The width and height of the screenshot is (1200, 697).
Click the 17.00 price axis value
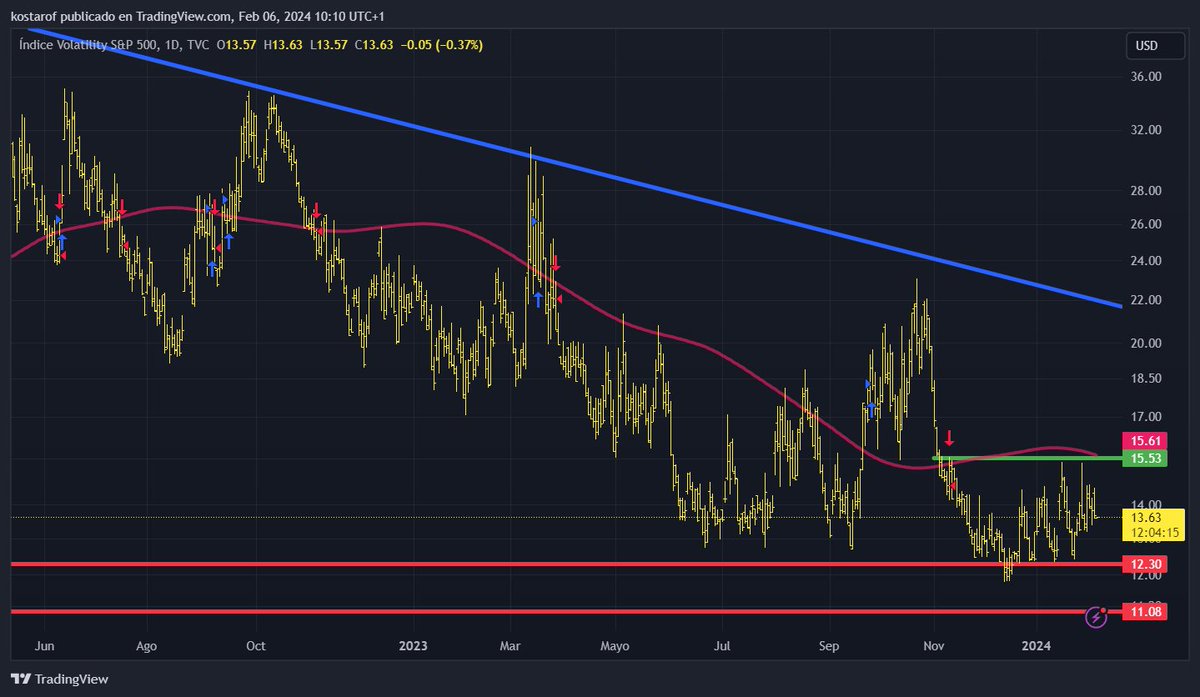click(1146, 417)
